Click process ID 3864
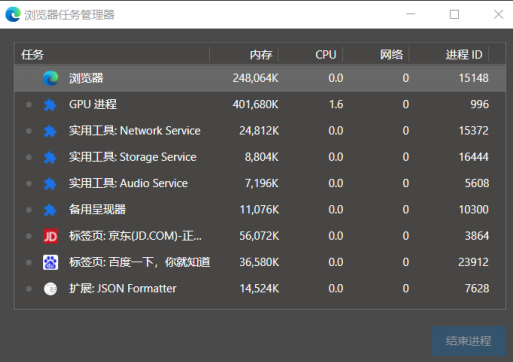 point(477,236)
